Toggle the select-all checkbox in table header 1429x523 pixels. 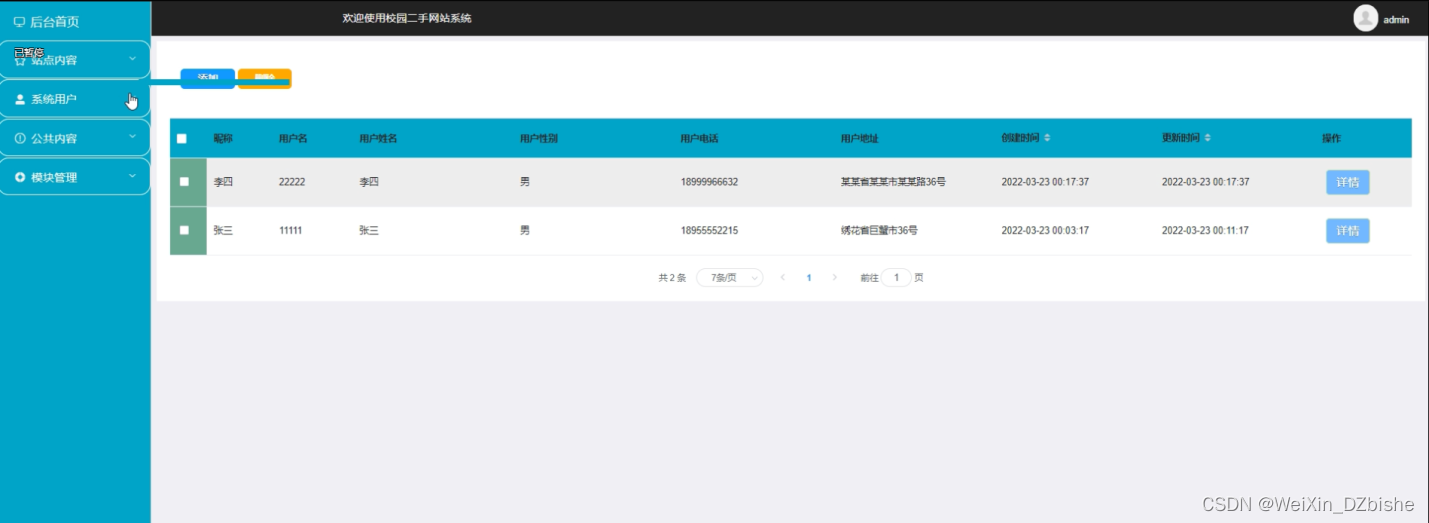182,139
